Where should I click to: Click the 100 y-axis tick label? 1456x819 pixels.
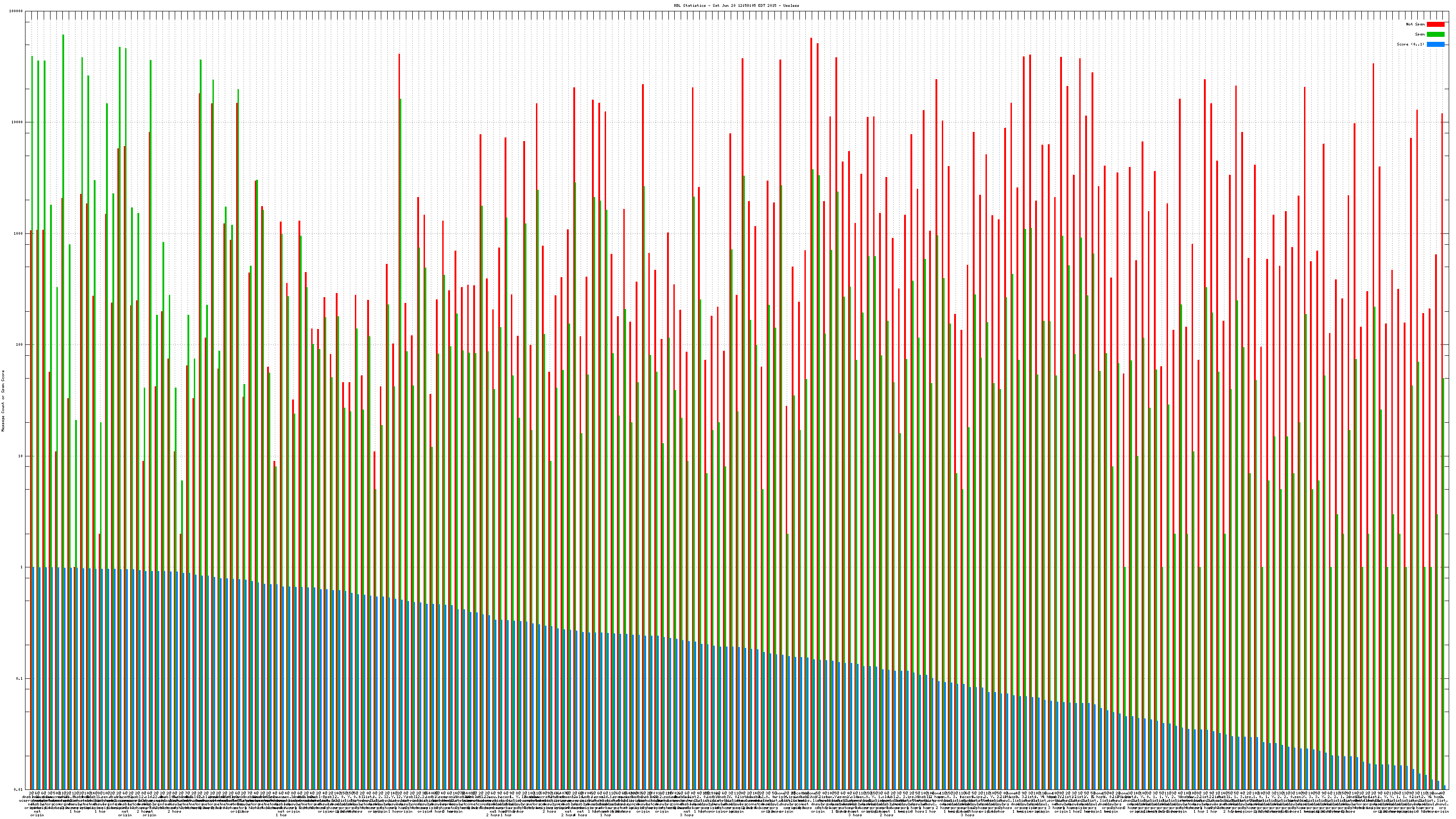(20, 345)
